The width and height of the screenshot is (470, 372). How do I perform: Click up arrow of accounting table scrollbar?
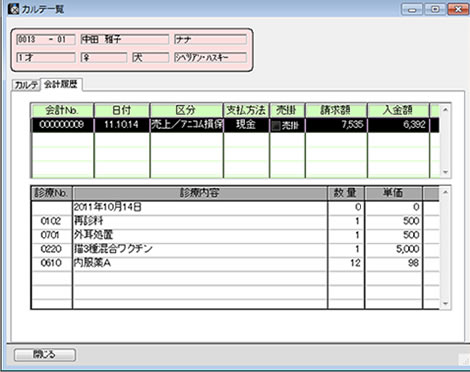coord(445,109)
